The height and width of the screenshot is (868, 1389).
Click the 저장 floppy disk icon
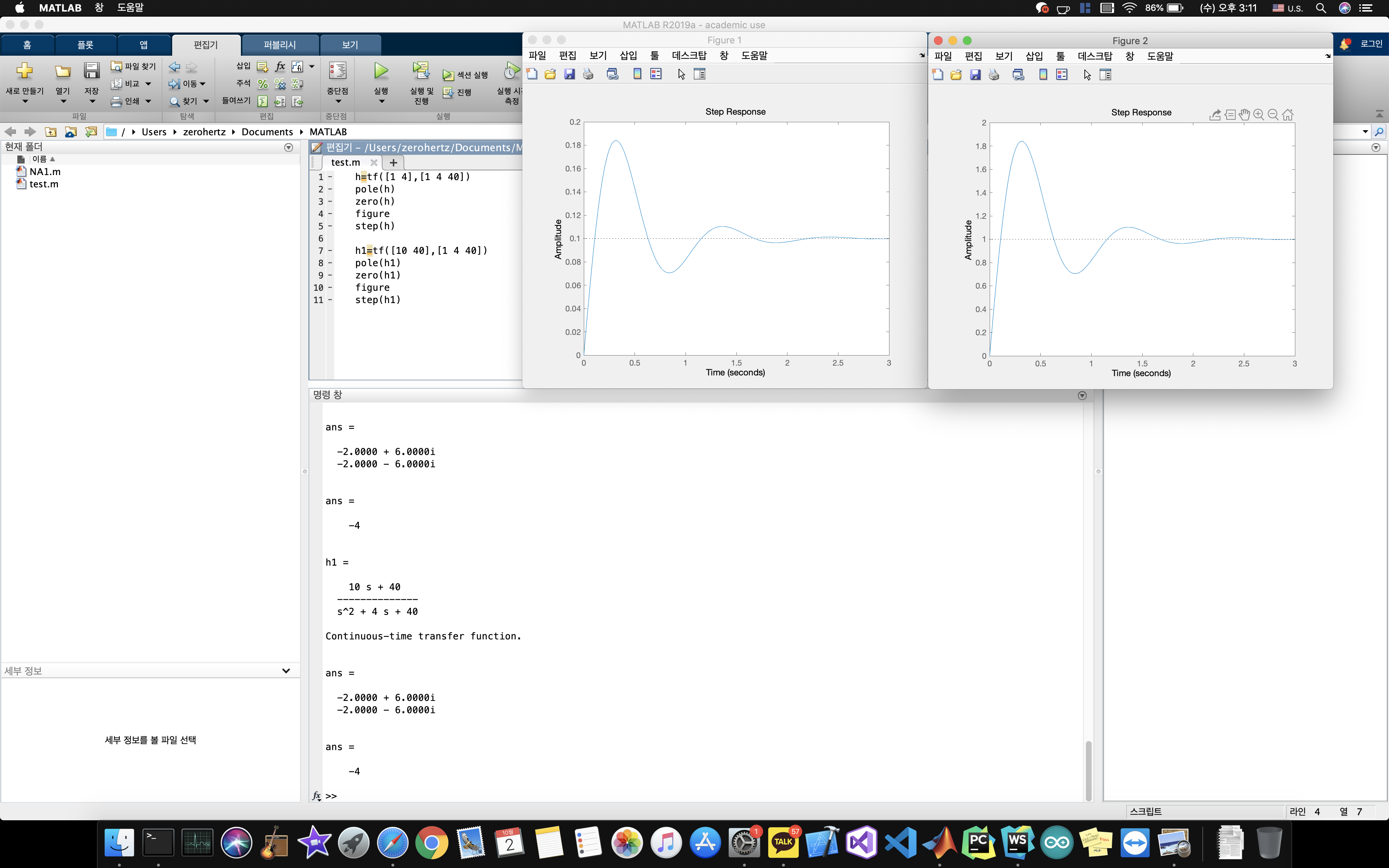click(91, 70)
